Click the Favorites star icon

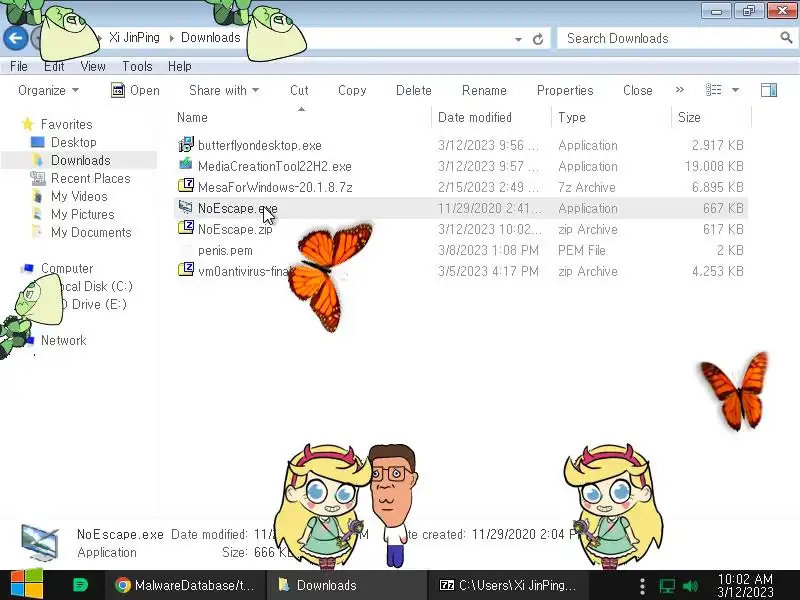point(28,124)
